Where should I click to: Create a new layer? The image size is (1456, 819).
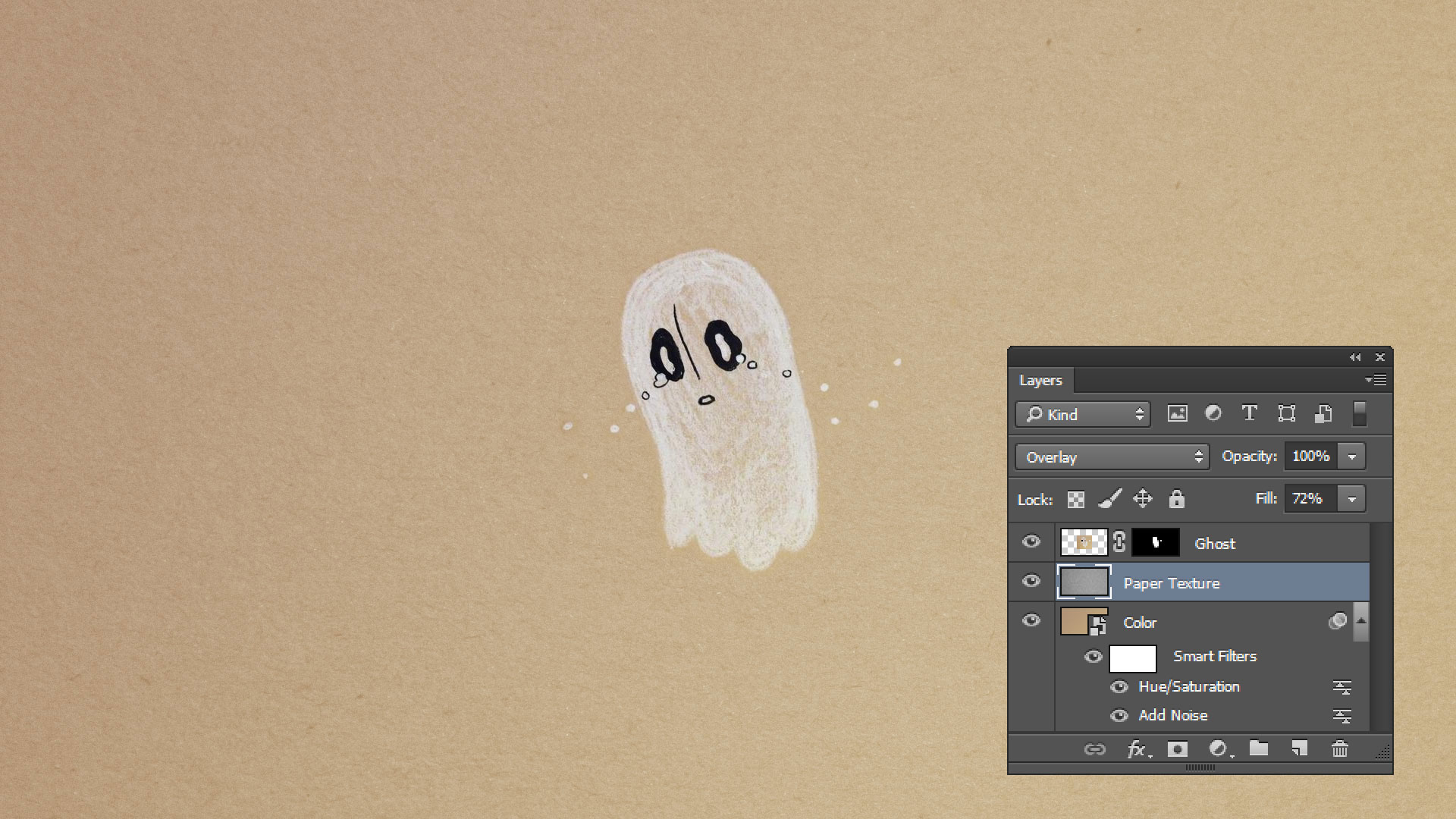[1299, 749]
